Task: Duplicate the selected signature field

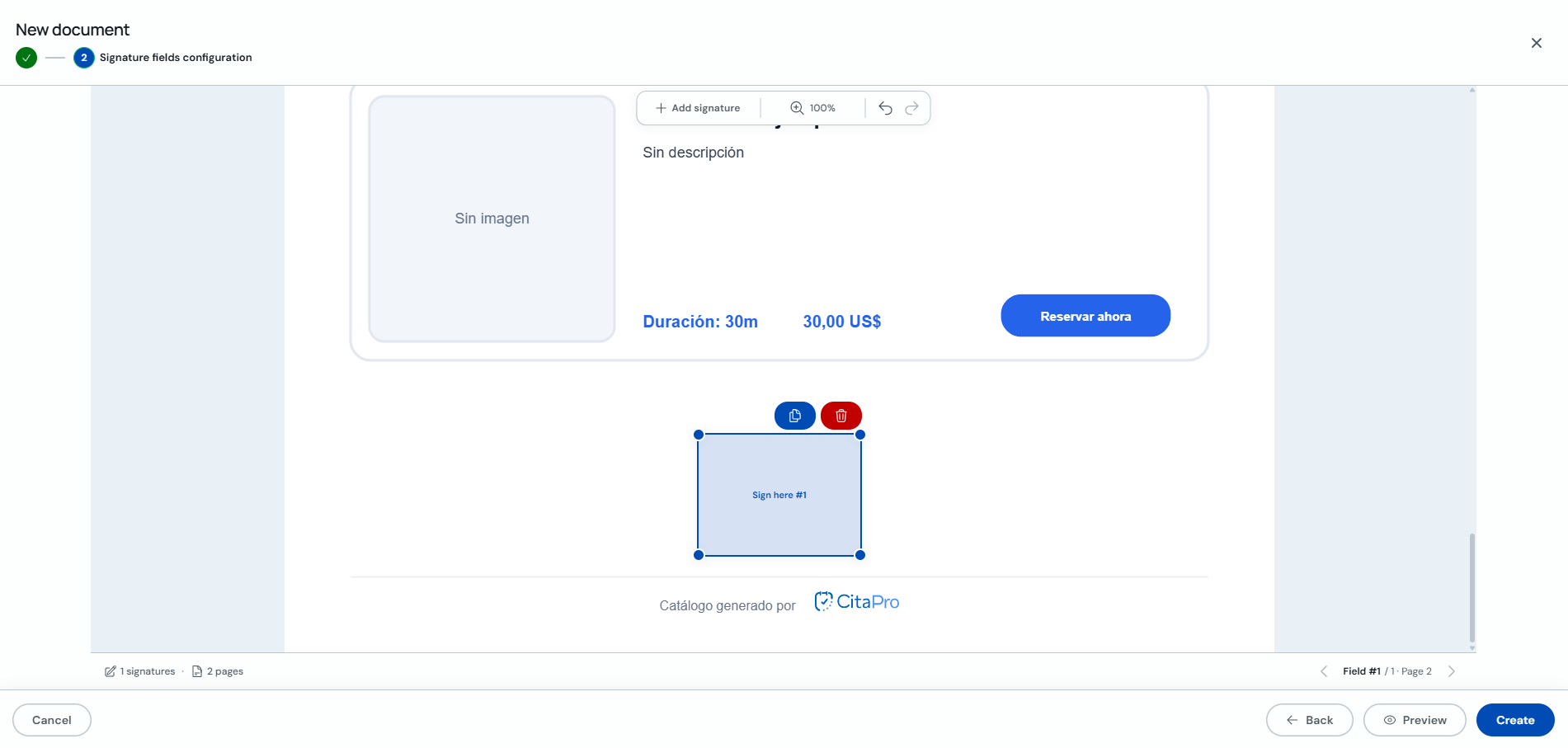Action: [x=795, y=416]
